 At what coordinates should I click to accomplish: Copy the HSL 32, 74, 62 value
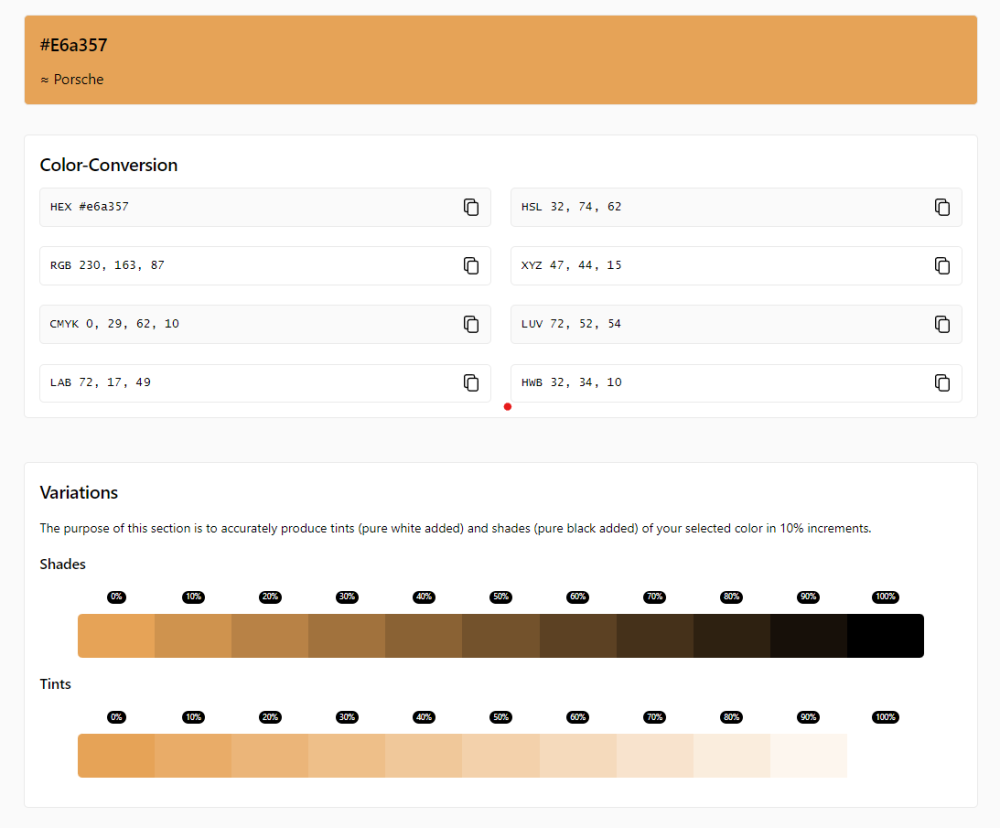pos(942,207)
